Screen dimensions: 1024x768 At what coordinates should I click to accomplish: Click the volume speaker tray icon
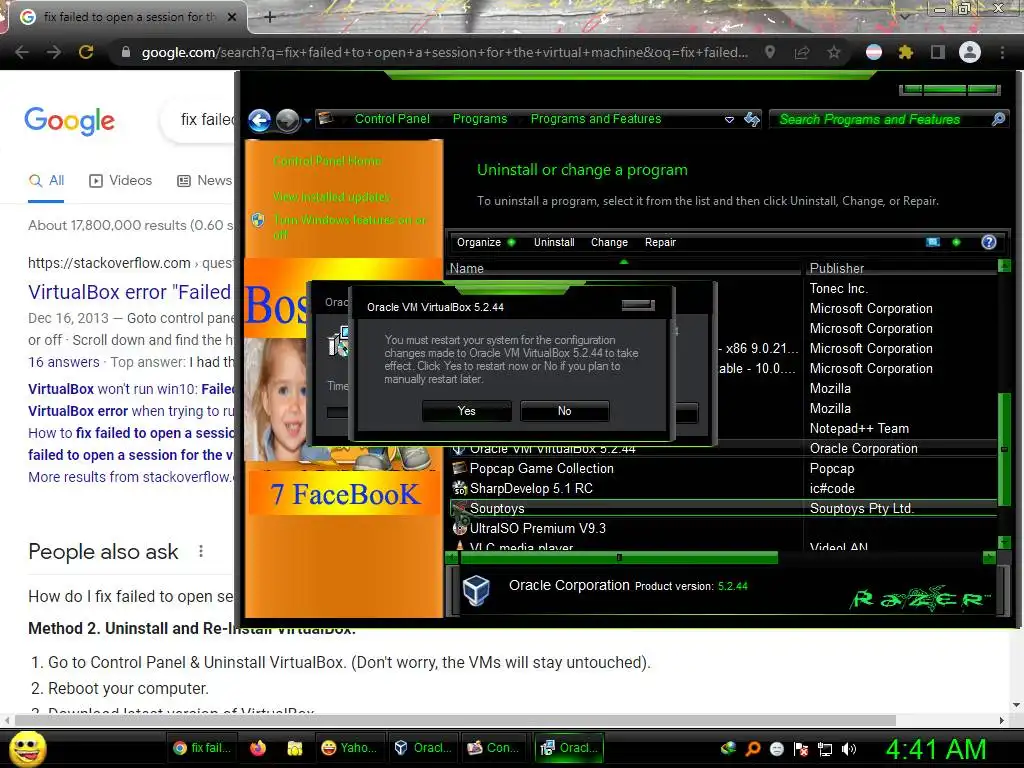tap(849, 749)
